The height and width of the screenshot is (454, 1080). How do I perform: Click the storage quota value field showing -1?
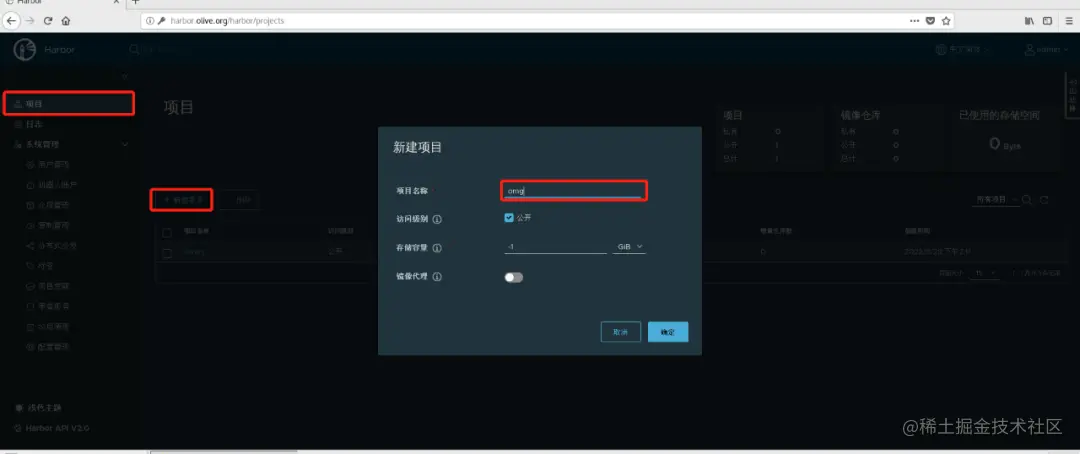555,247
